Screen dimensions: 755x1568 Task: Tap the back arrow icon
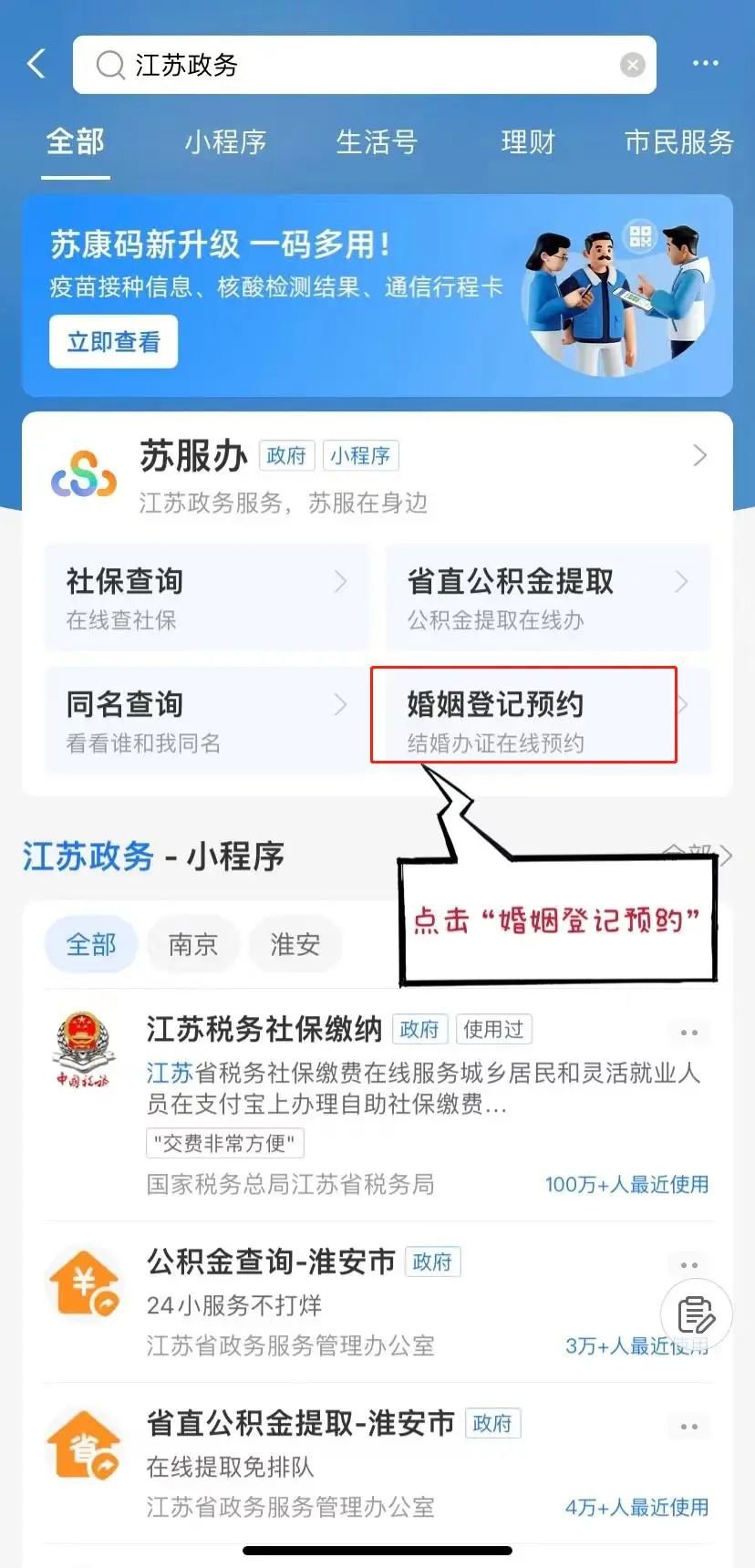coord(36,64)
